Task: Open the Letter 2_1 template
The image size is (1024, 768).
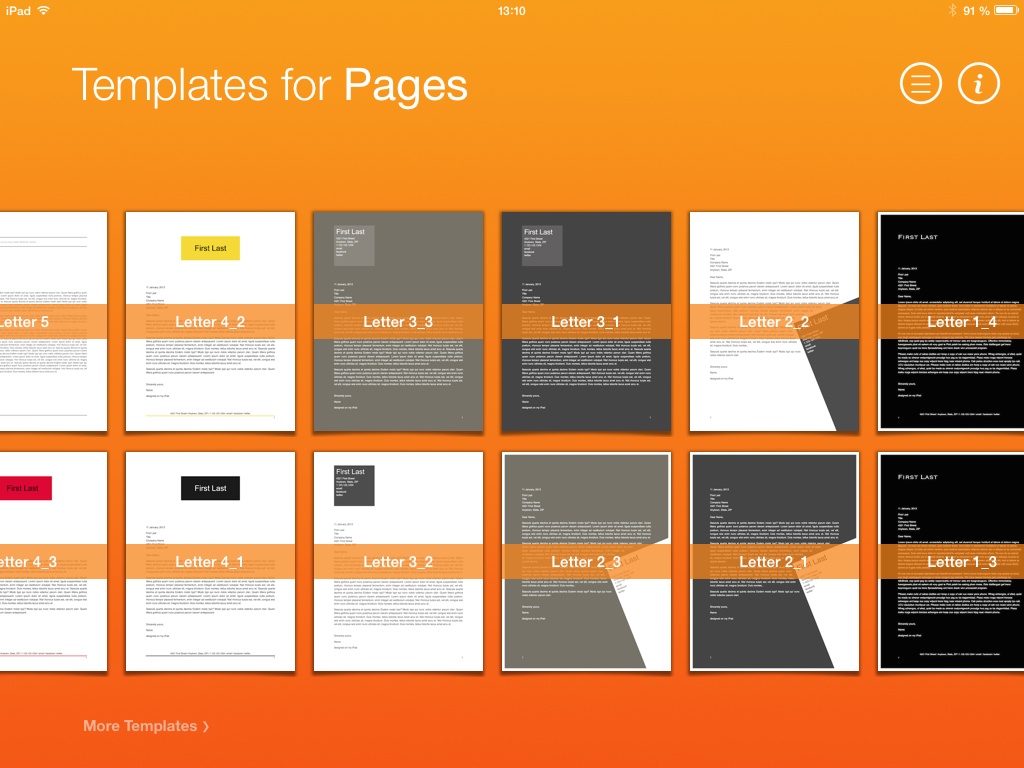Action: [x=774, y=561]
